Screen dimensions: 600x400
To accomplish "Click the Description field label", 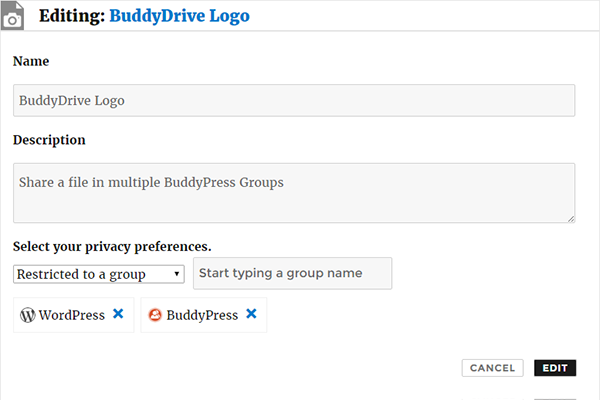I will (49, 140).
